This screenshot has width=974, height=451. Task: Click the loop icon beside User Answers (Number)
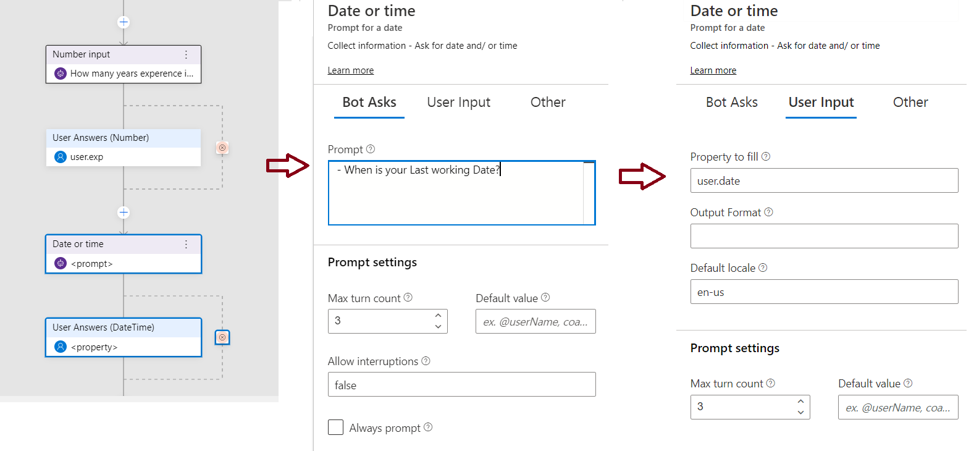pyautogui.click(x=222, y=148)
